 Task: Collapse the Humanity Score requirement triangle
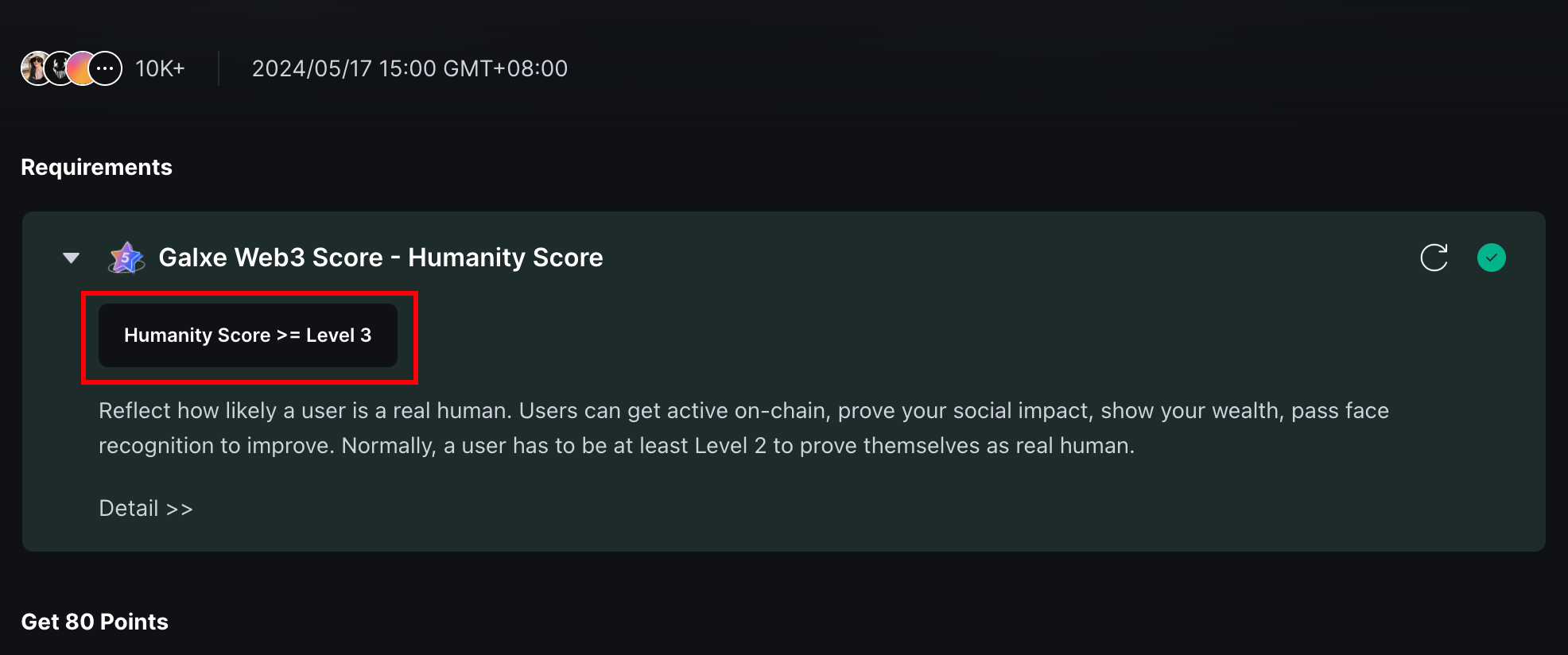coord(72,258)
